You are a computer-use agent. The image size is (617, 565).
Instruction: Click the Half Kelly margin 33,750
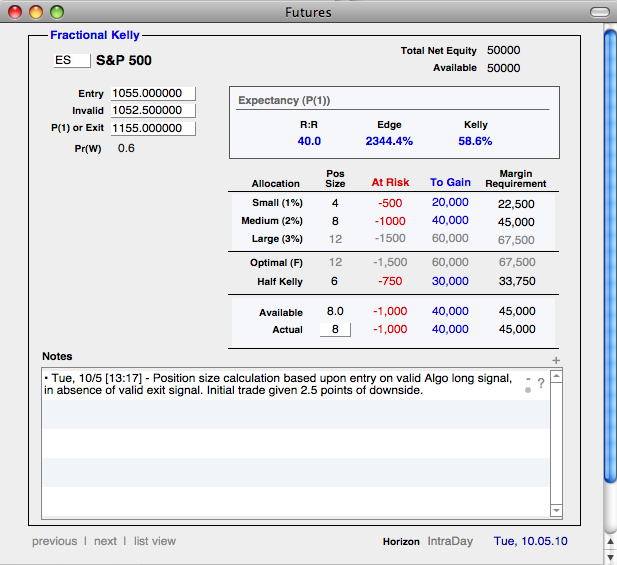point(517,281)
